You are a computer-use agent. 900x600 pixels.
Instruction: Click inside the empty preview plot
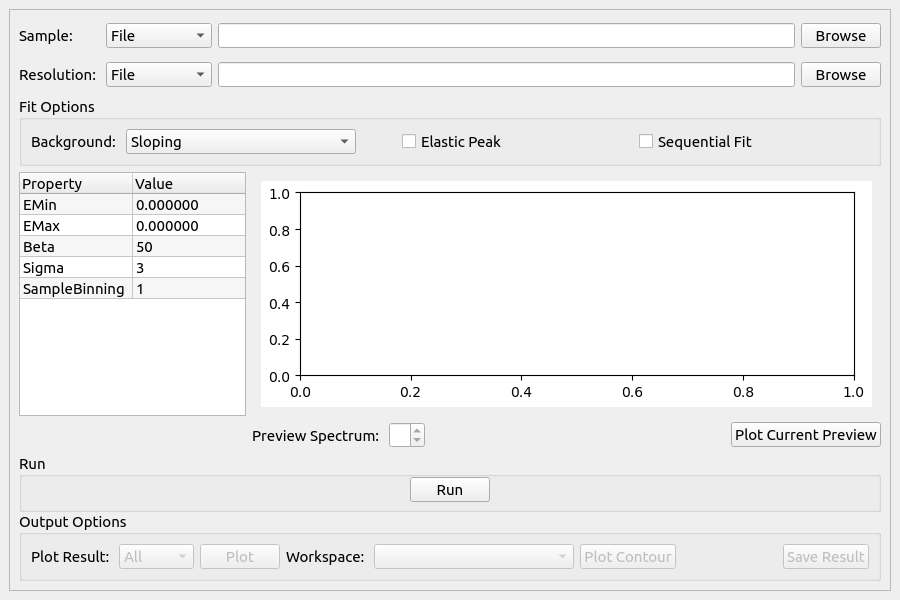pos(577,285)
